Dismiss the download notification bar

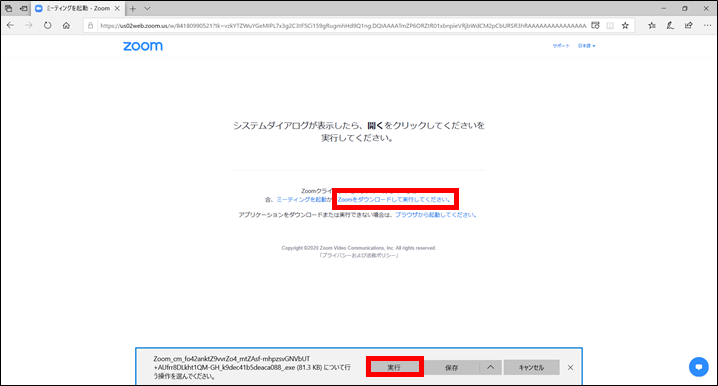(x=571, y=367)
